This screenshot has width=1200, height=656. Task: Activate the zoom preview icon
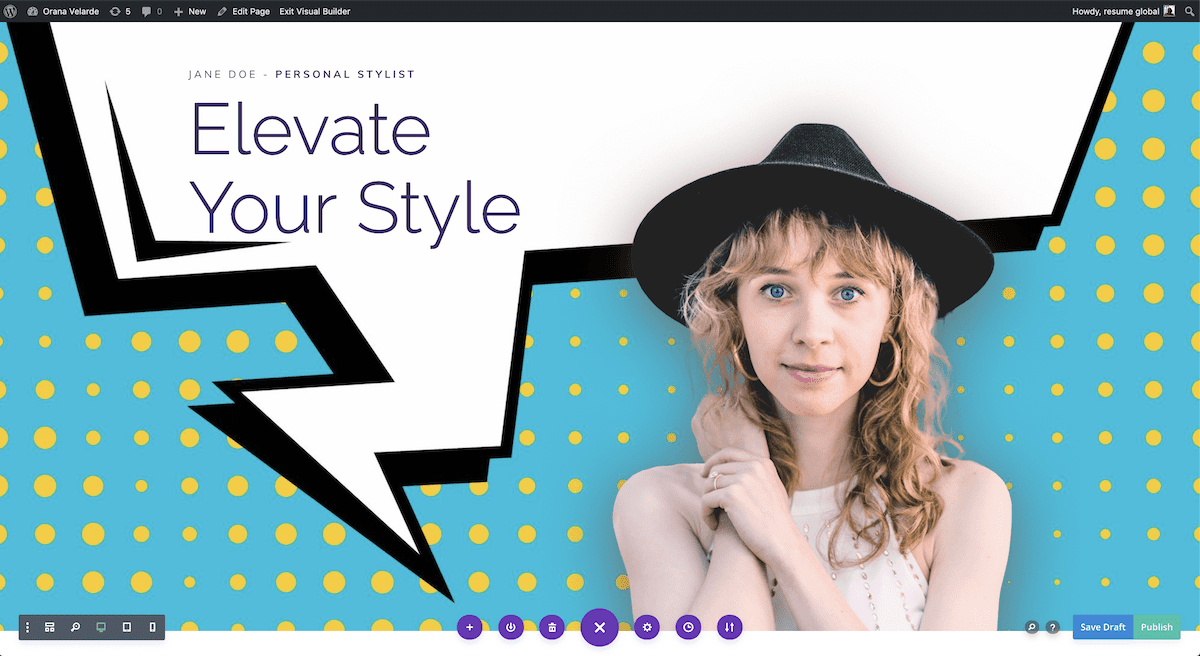[x=74, y=627]
